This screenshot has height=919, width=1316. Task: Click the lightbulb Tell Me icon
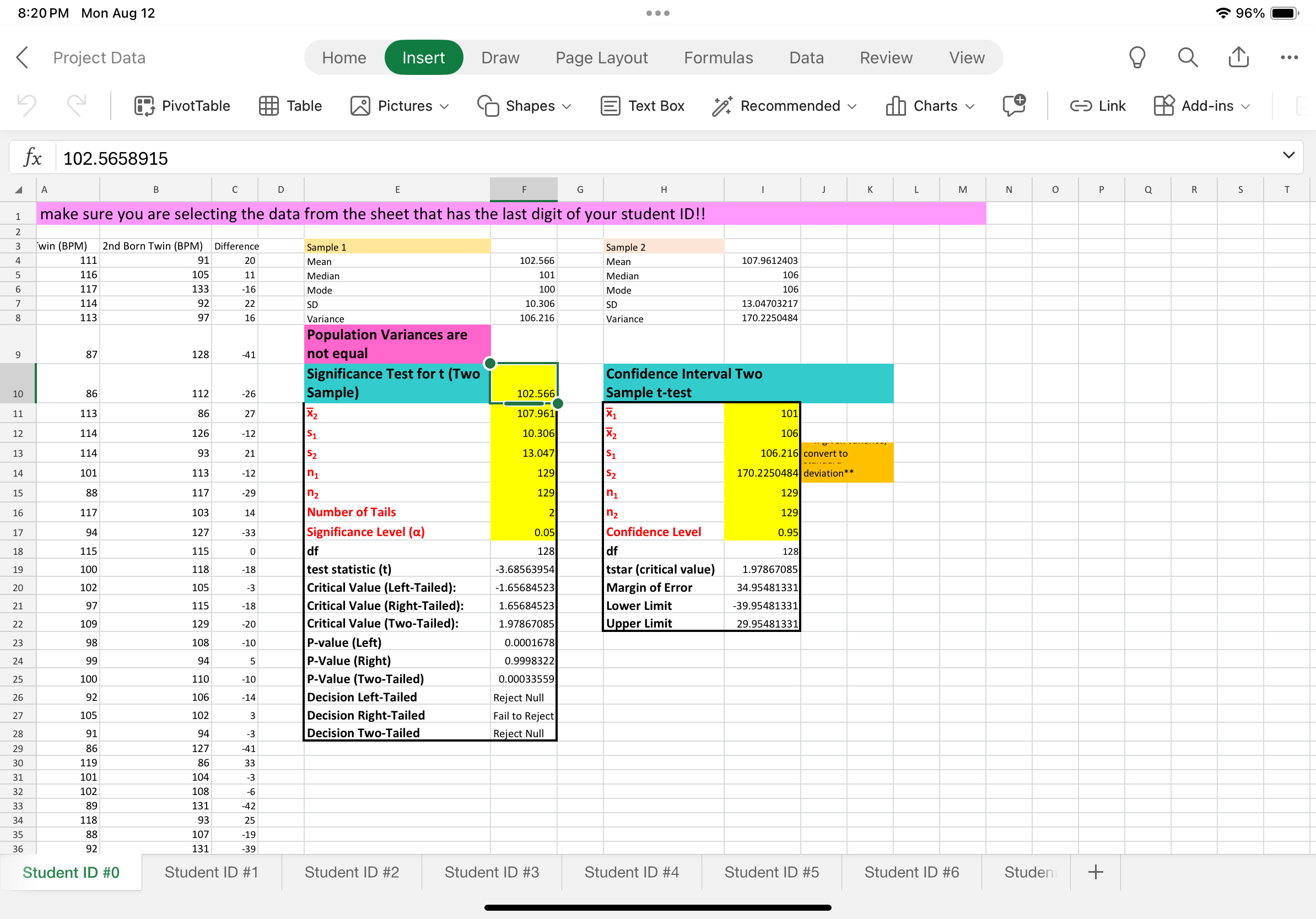[1136, 57]
